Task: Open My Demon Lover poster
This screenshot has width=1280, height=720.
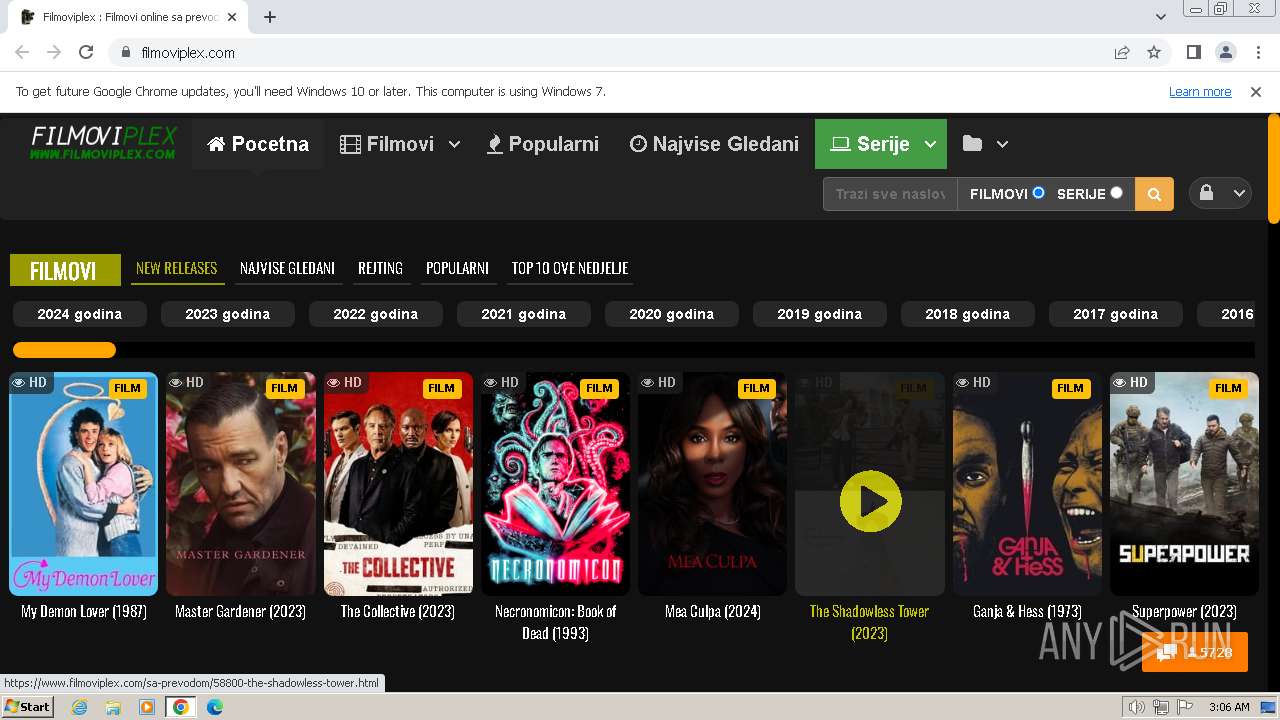Action: point(84,484)
